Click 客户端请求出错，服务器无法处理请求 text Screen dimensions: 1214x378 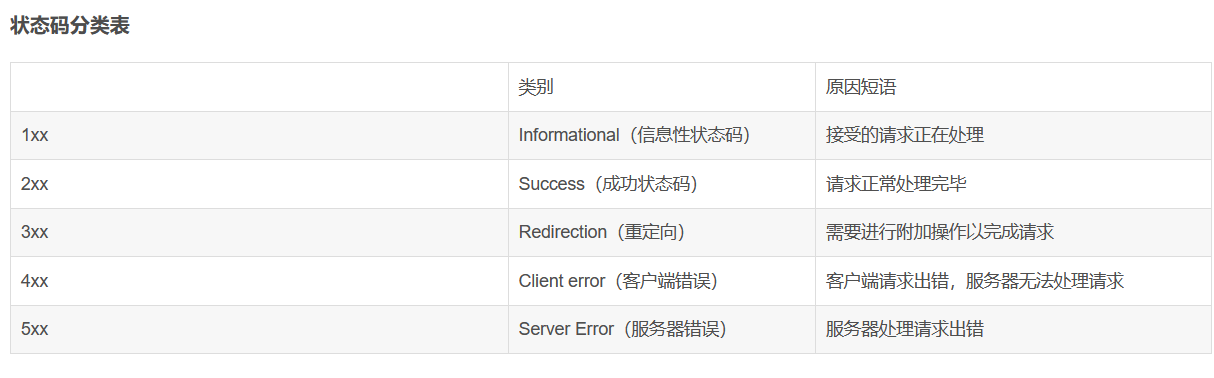pos(975,281)
